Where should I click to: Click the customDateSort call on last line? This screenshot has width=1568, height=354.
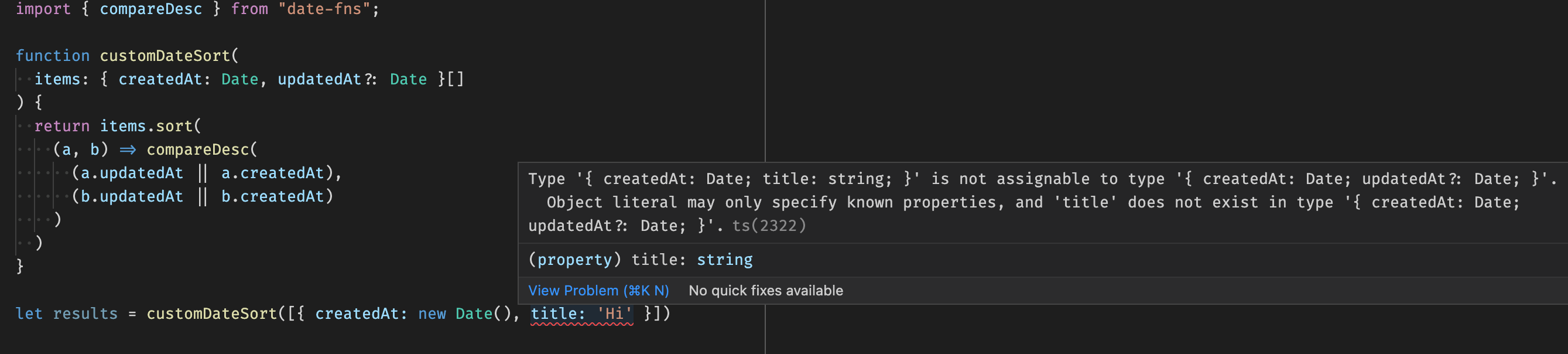(212, 314)
